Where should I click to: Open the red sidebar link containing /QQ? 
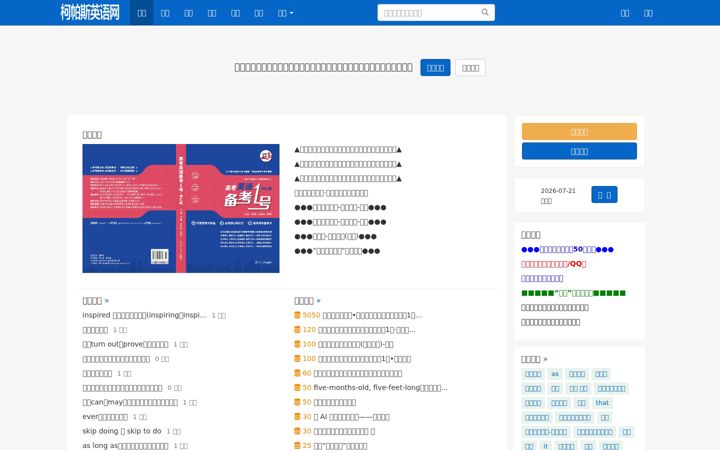(x=553, y=264)
